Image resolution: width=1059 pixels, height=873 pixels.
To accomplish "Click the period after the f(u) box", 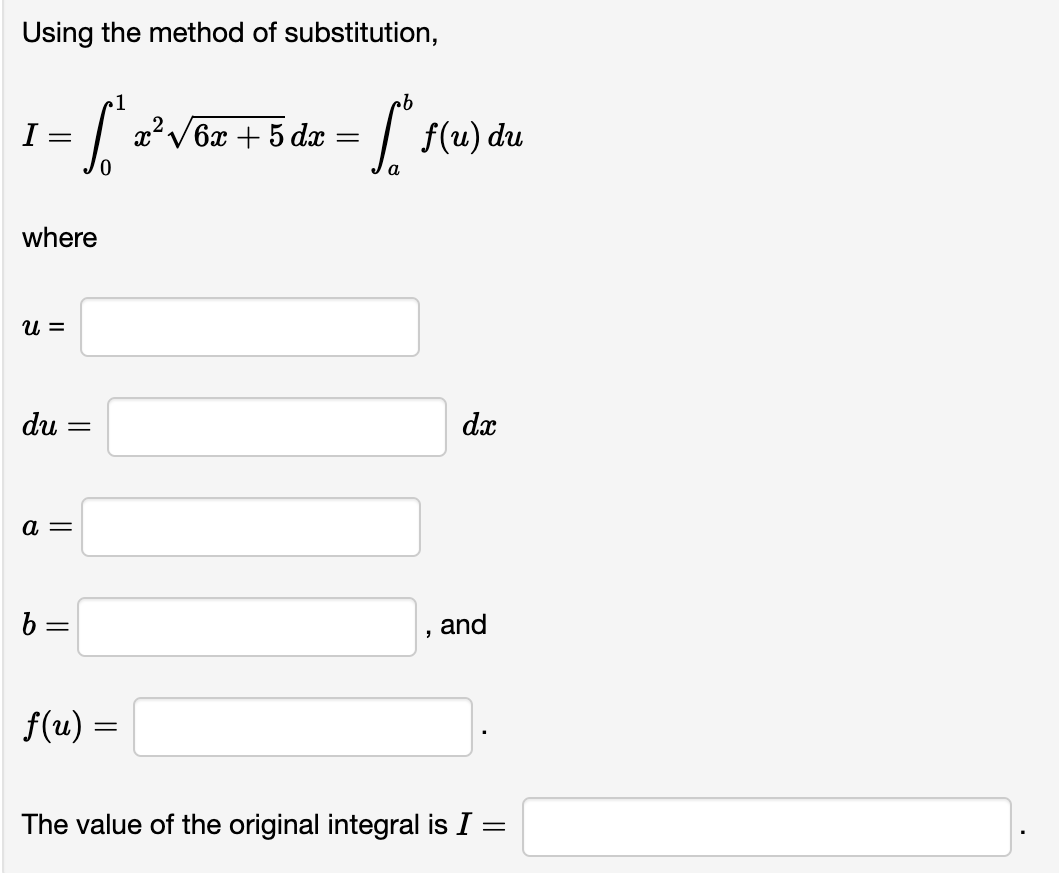I will pyautogui.click(x=484, y=733).
